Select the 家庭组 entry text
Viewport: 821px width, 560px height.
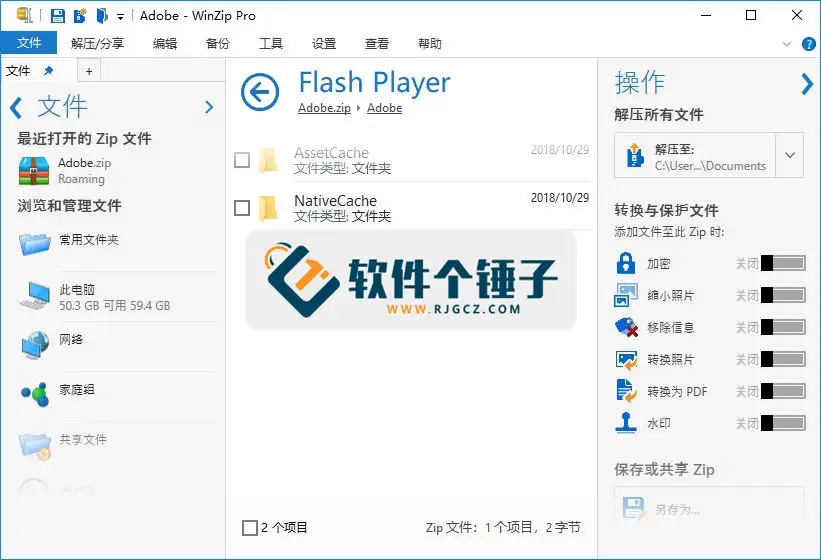[x=76, y=389]
